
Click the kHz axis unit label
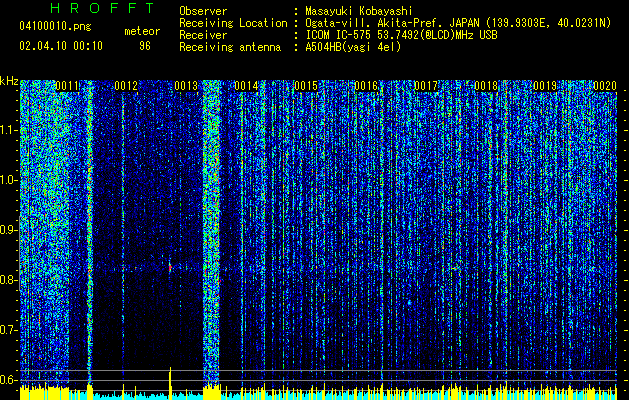pyautogui.click(x=9, y=81)
